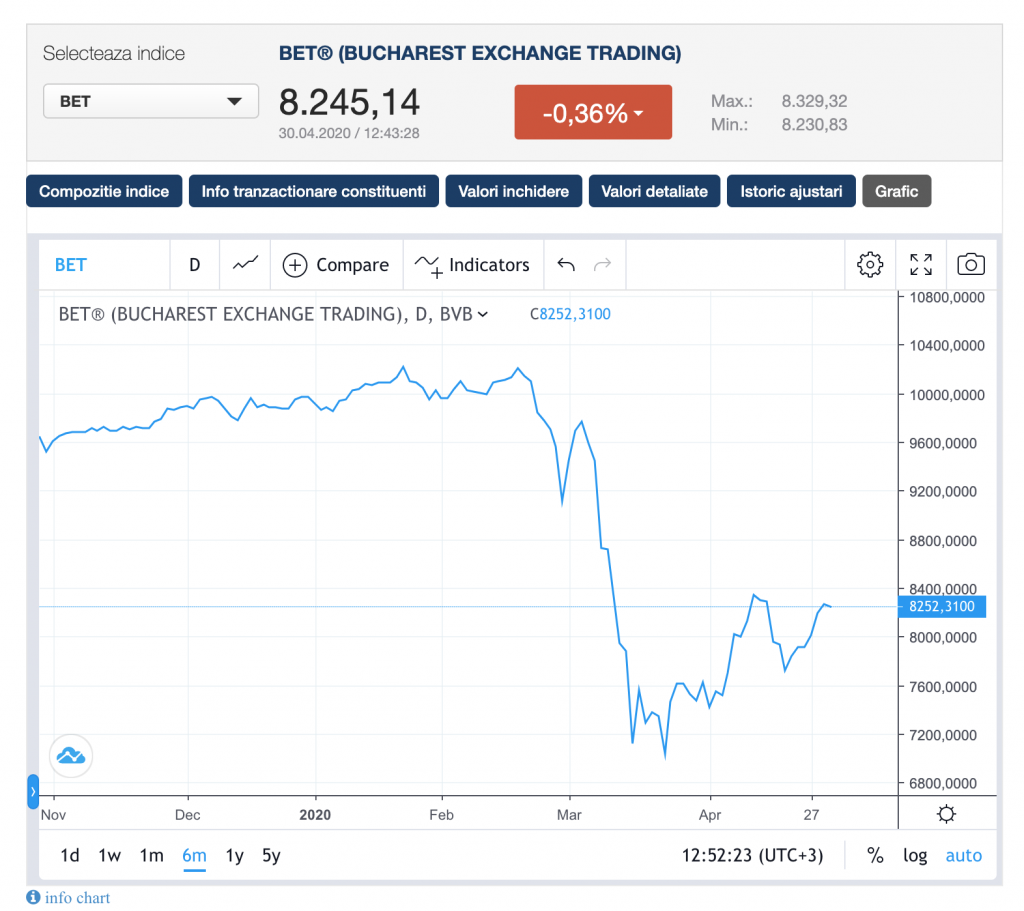This screenshot has height=911, width=1024.
Task: Set chart range to 5y
Action: (x=271, y=855)
